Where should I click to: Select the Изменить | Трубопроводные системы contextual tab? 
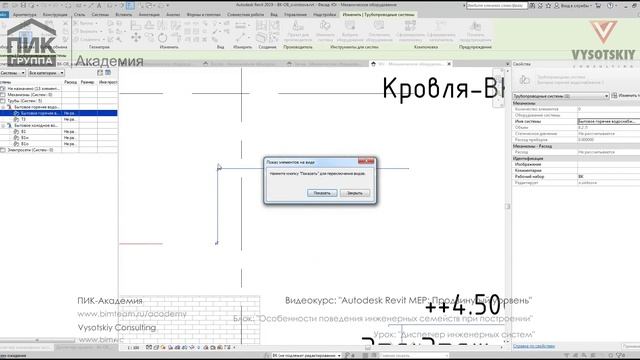[x=378, y=14]
